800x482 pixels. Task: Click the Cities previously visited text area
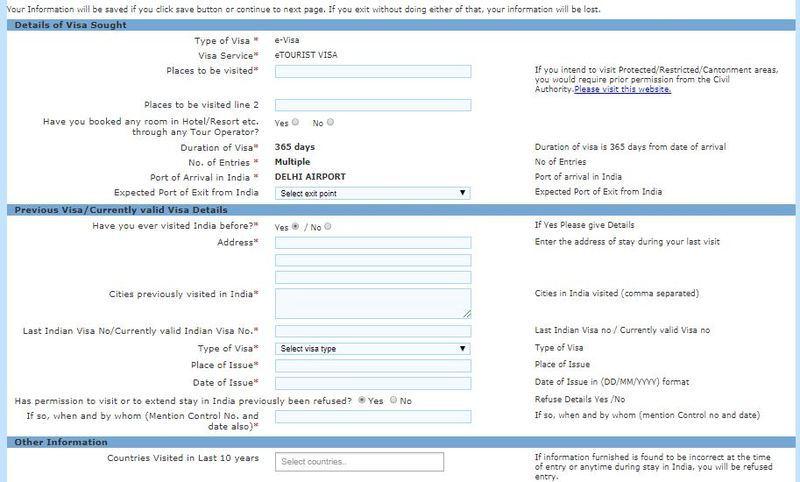pos(372,303)
